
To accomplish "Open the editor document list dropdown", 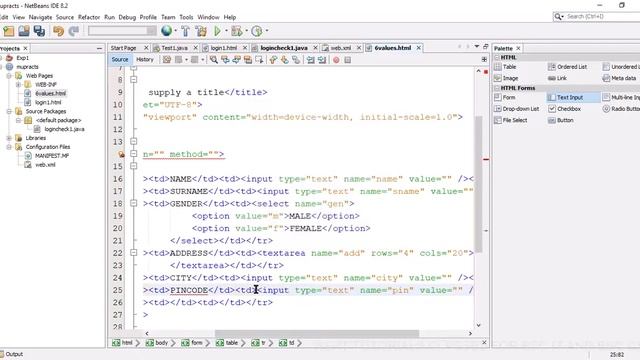I will click(477, 47).
